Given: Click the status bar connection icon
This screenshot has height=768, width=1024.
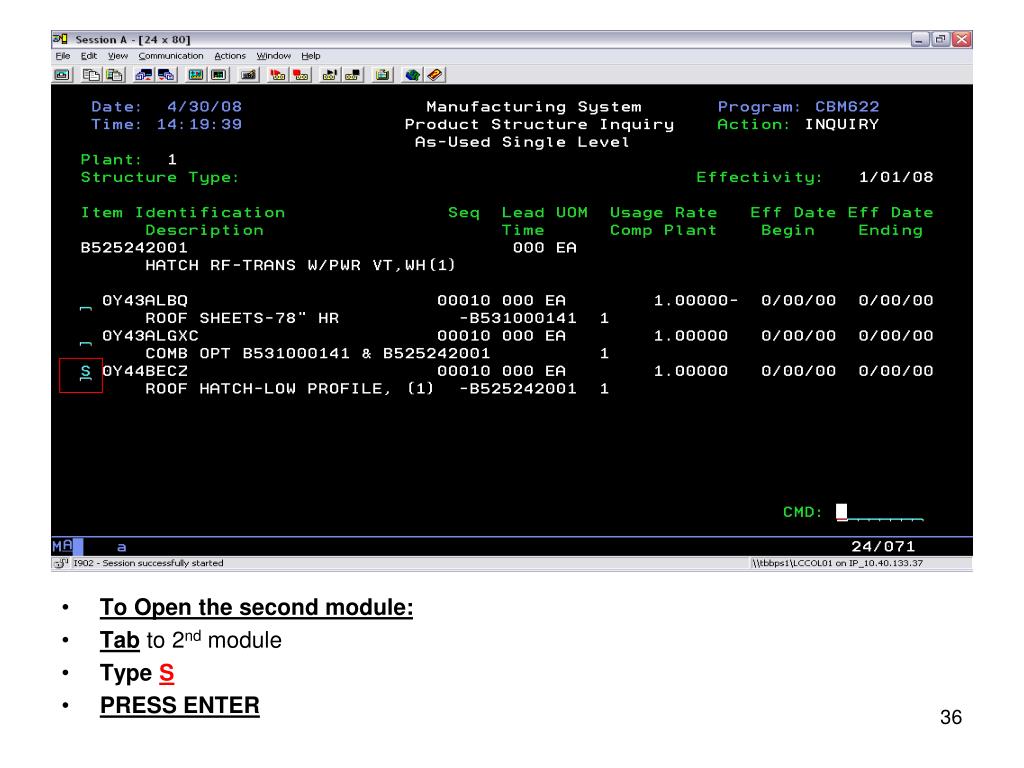Looking at the screenshot, I should (61, 563).
